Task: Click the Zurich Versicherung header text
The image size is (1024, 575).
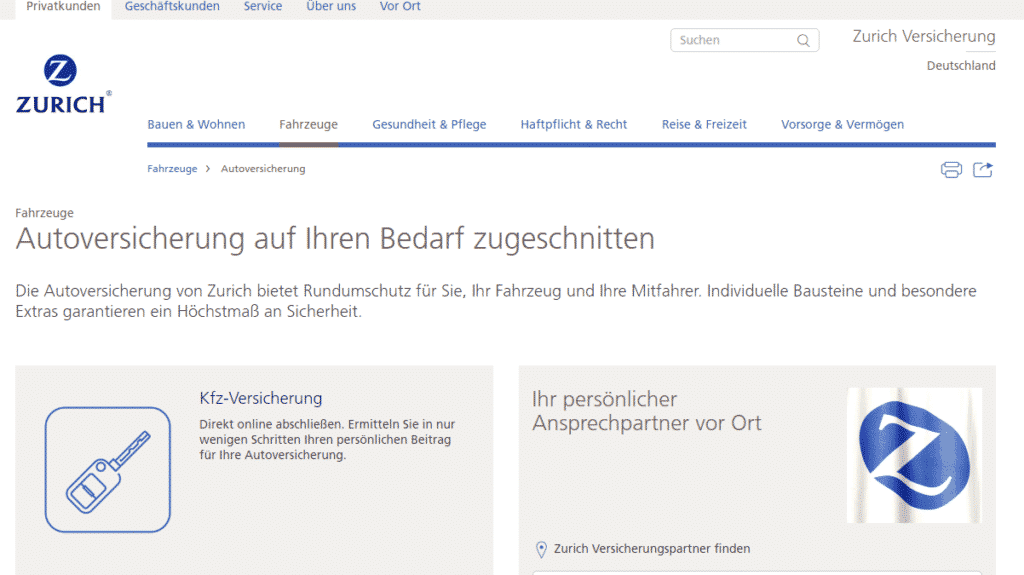Action: pos(924,37)
